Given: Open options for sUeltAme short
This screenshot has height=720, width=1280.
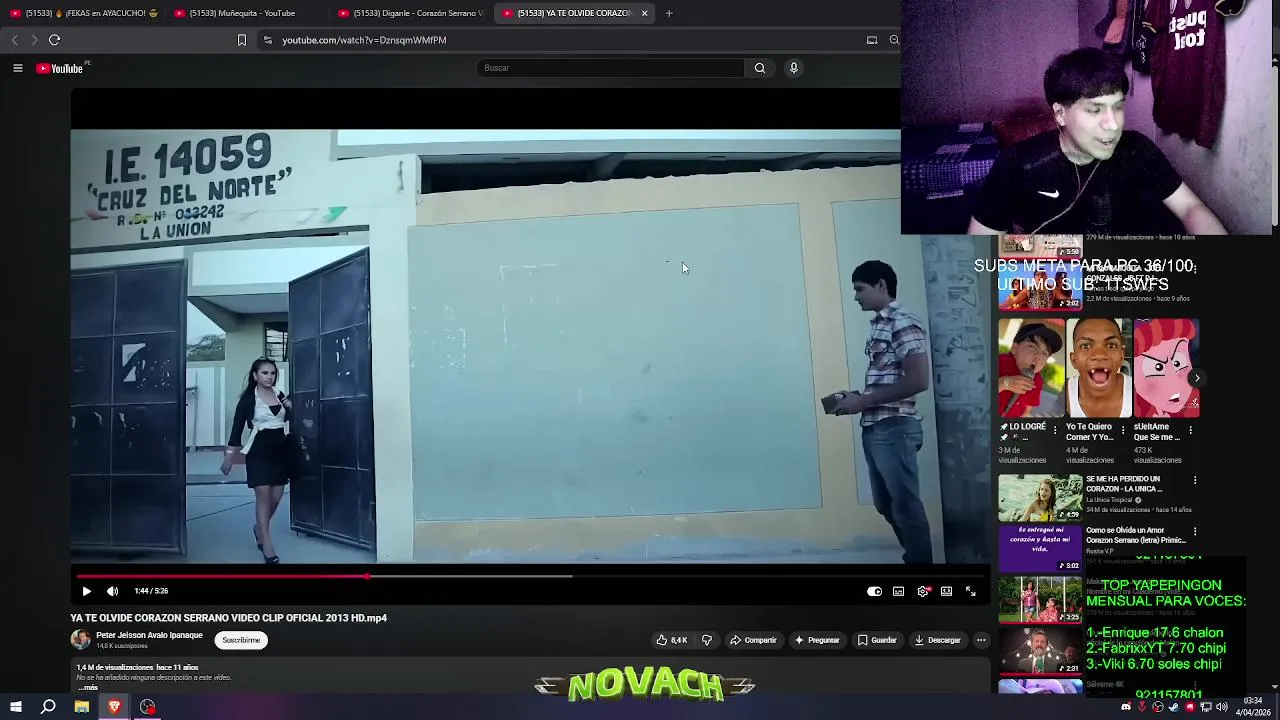Looking at the screenshot, I should coord(1189,430).
